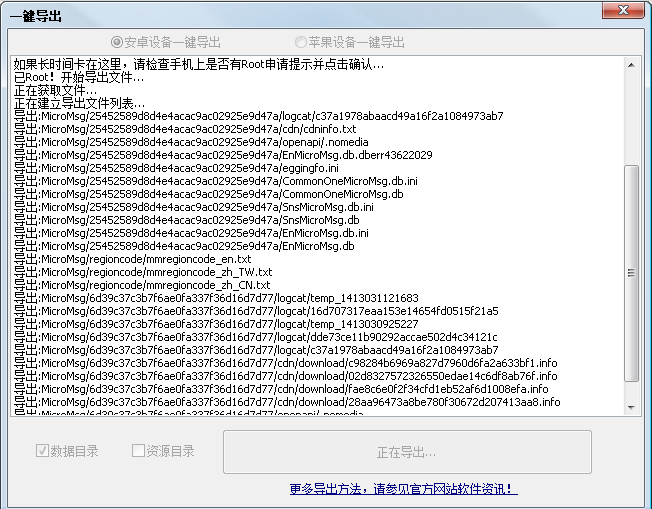The width and height of the screenshot is (652, 509).
Task: Click the EnMicroMsg.db.dberr43622029 log line
Action: 223,155
